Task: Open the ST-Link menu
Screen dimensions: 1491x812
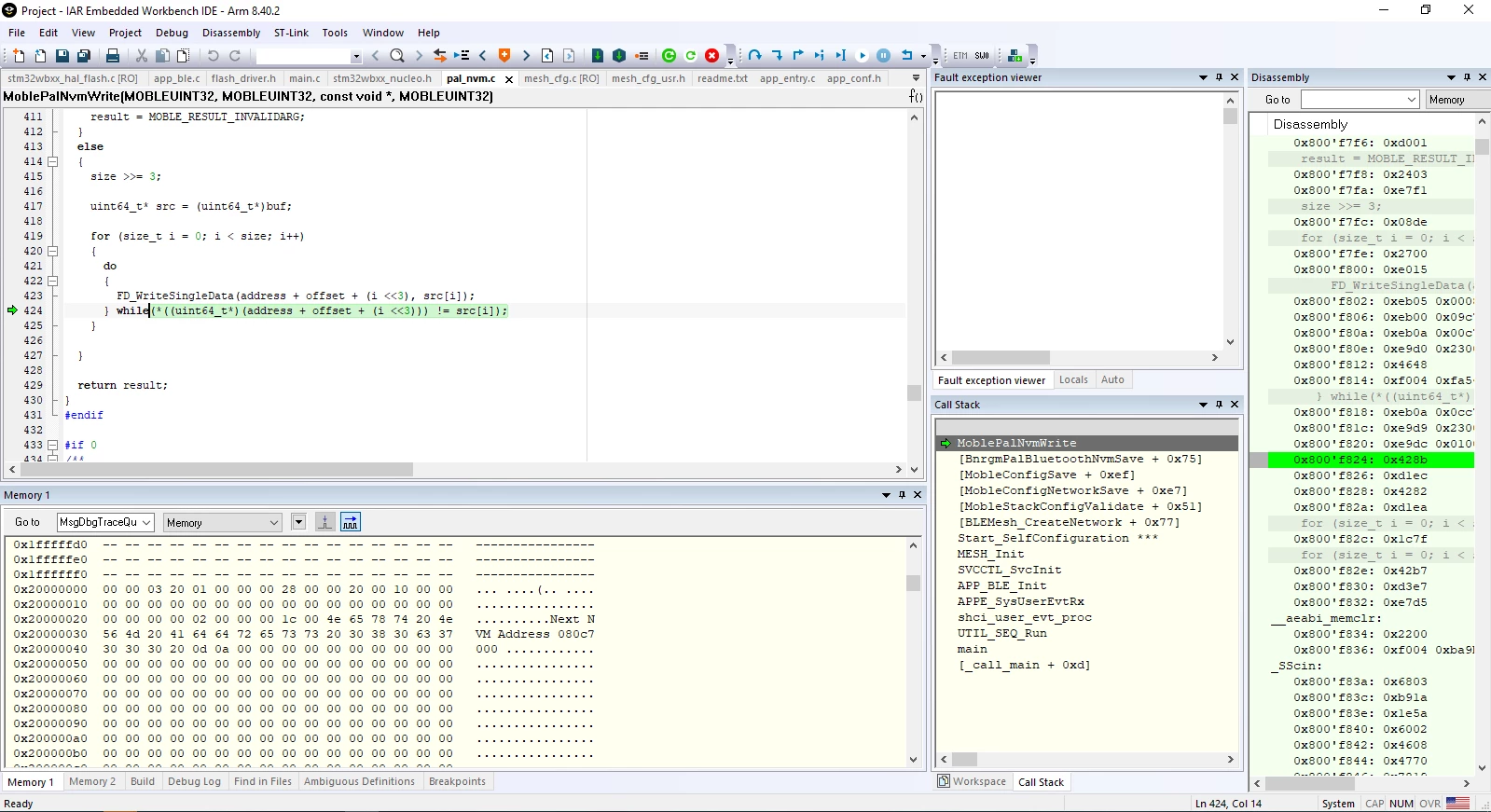Action: (291, 33)
